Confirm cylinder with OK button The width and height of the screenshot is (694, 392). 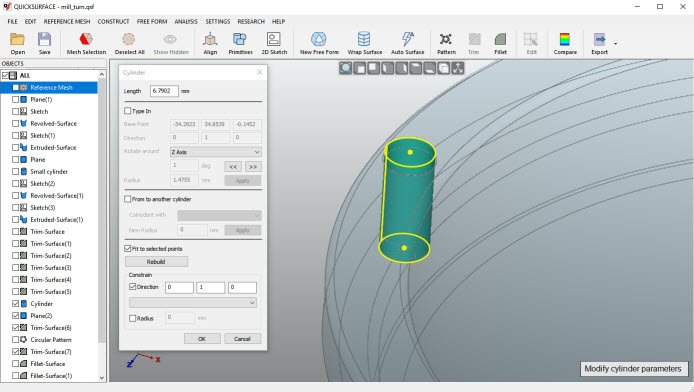pyautogui.click(x=202, y=338)
